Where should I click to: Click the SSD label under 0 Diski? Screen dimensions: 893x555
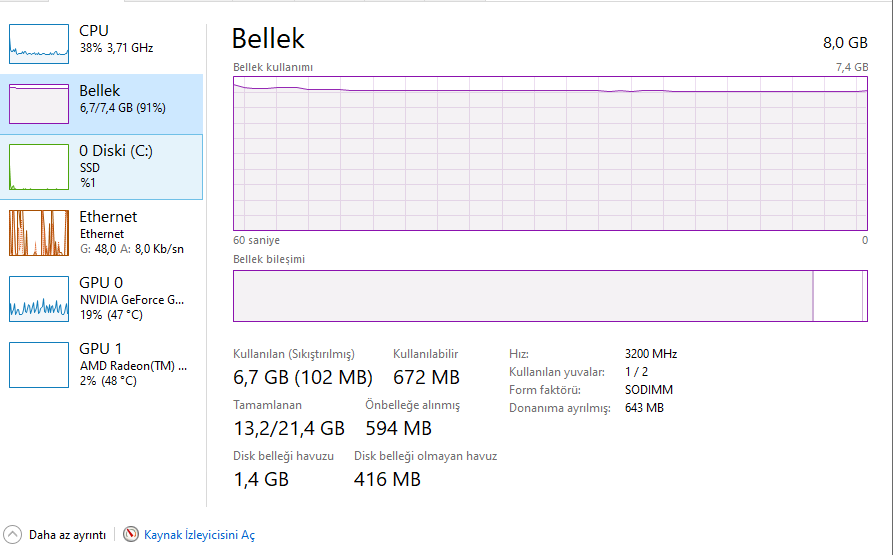90,168
